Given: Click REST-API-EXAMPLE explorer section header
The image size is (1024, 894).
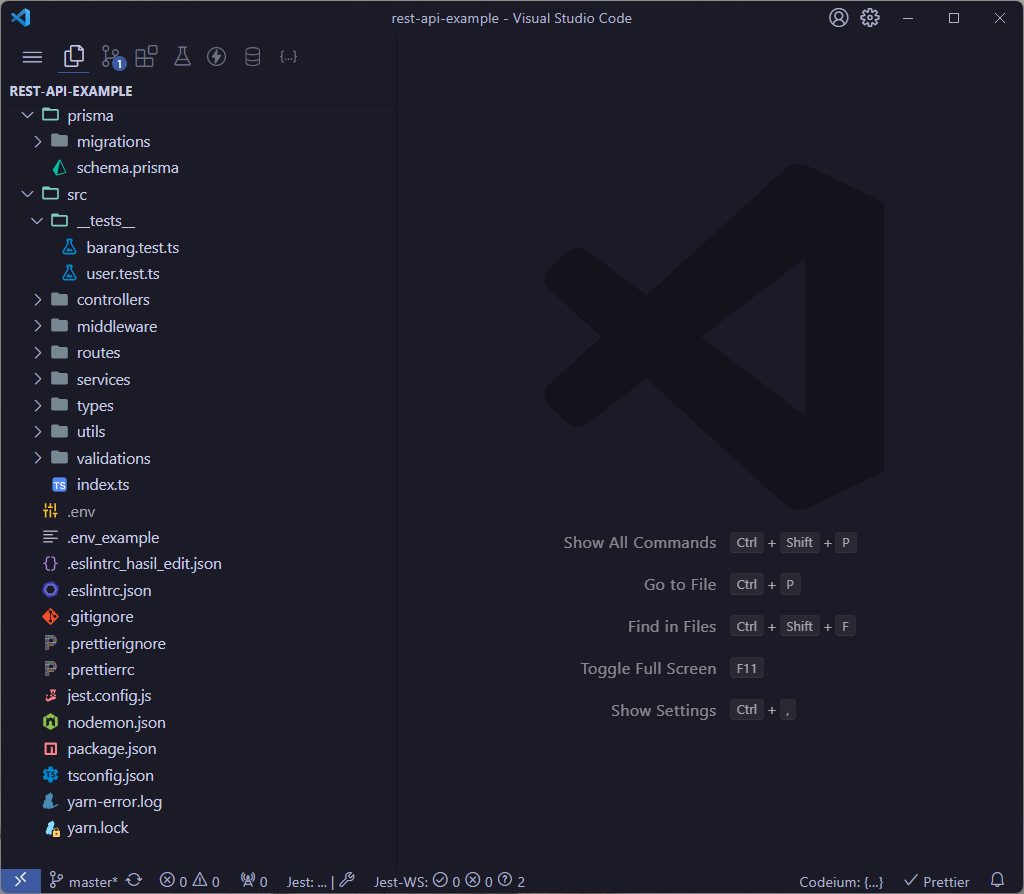Looking at the screenshot, I should (71, 91).
